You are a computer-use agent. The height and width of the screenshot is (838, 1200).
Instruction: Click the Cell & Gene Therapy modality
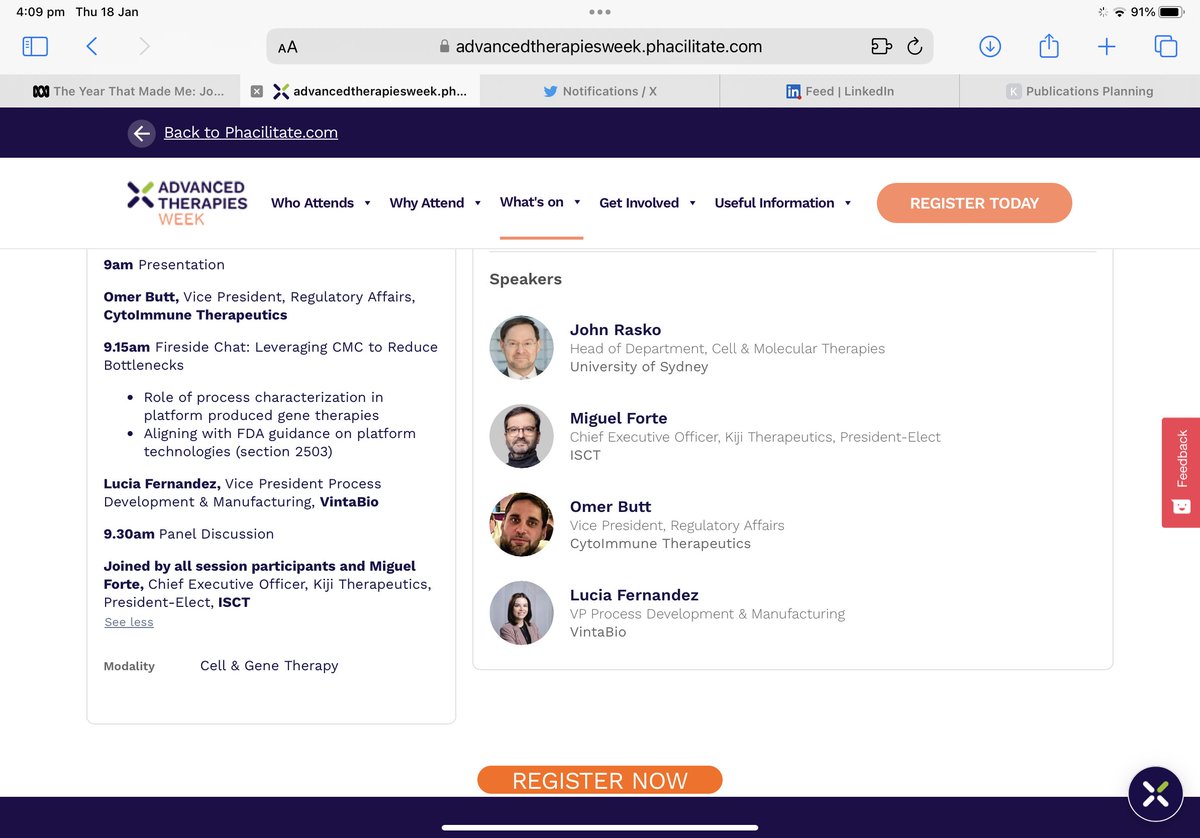[x=269, y=666]
